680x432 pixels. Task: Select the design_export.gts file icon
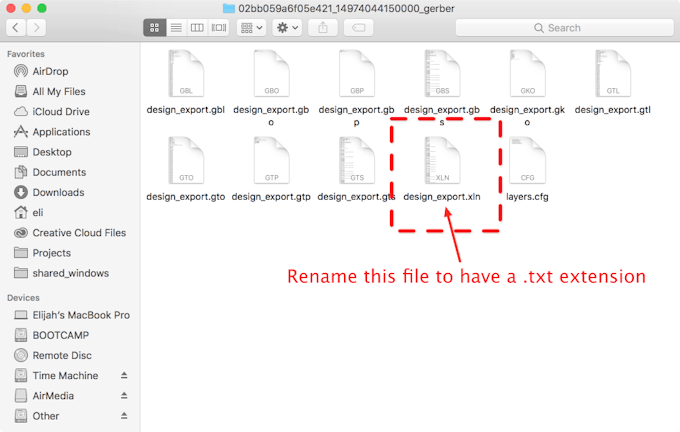356,160
